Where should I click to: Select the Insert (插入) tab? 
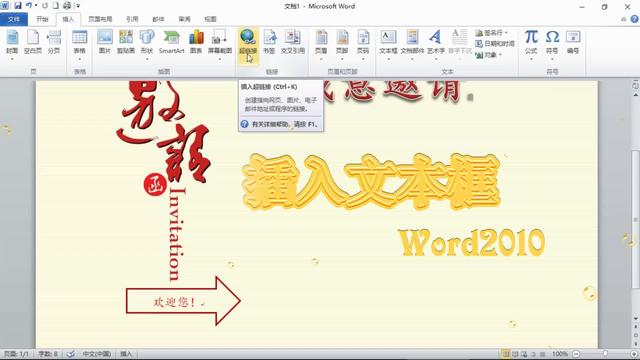tap(68, 19)
